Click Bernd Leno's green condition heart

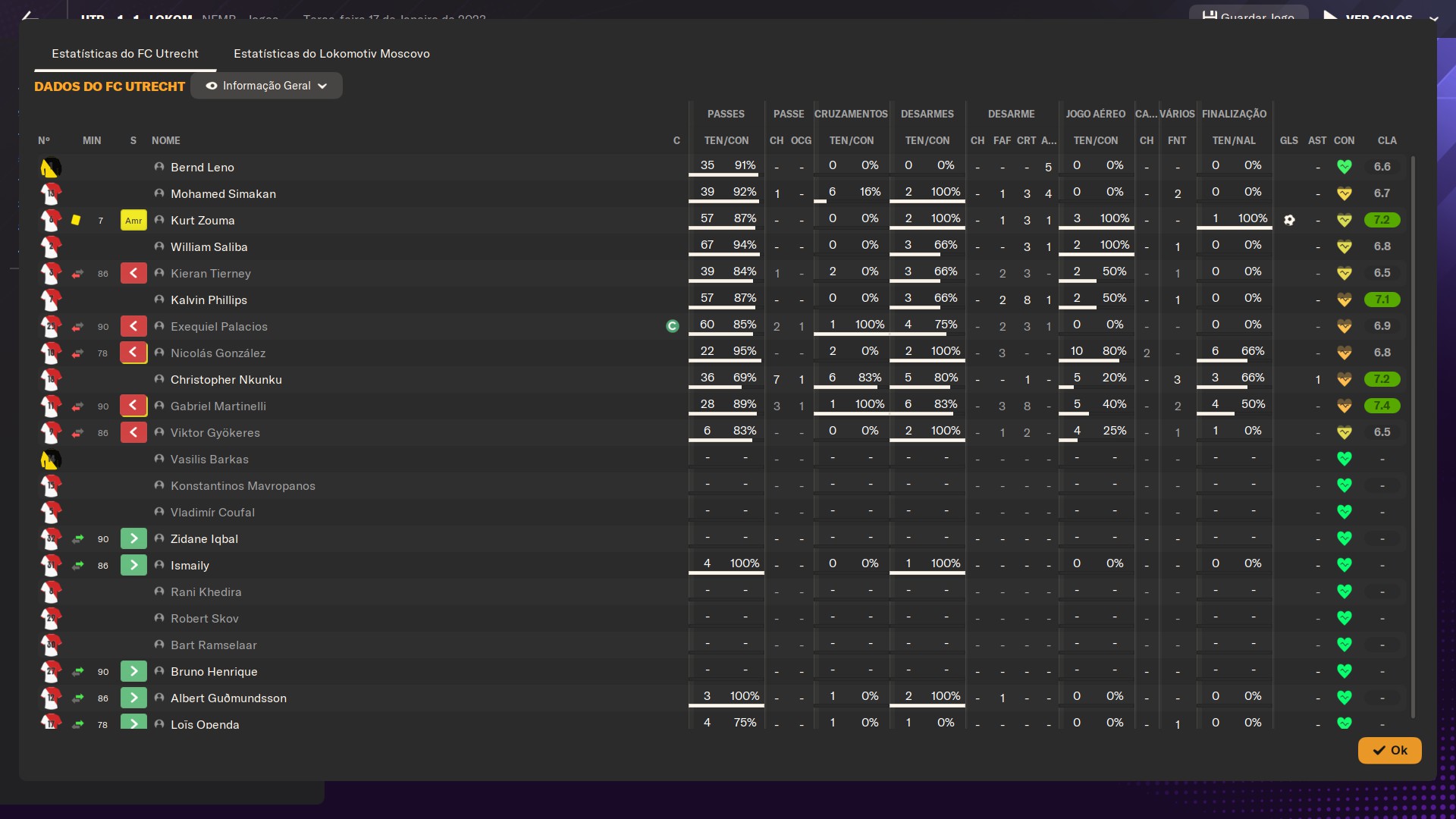click(1344, 167)
